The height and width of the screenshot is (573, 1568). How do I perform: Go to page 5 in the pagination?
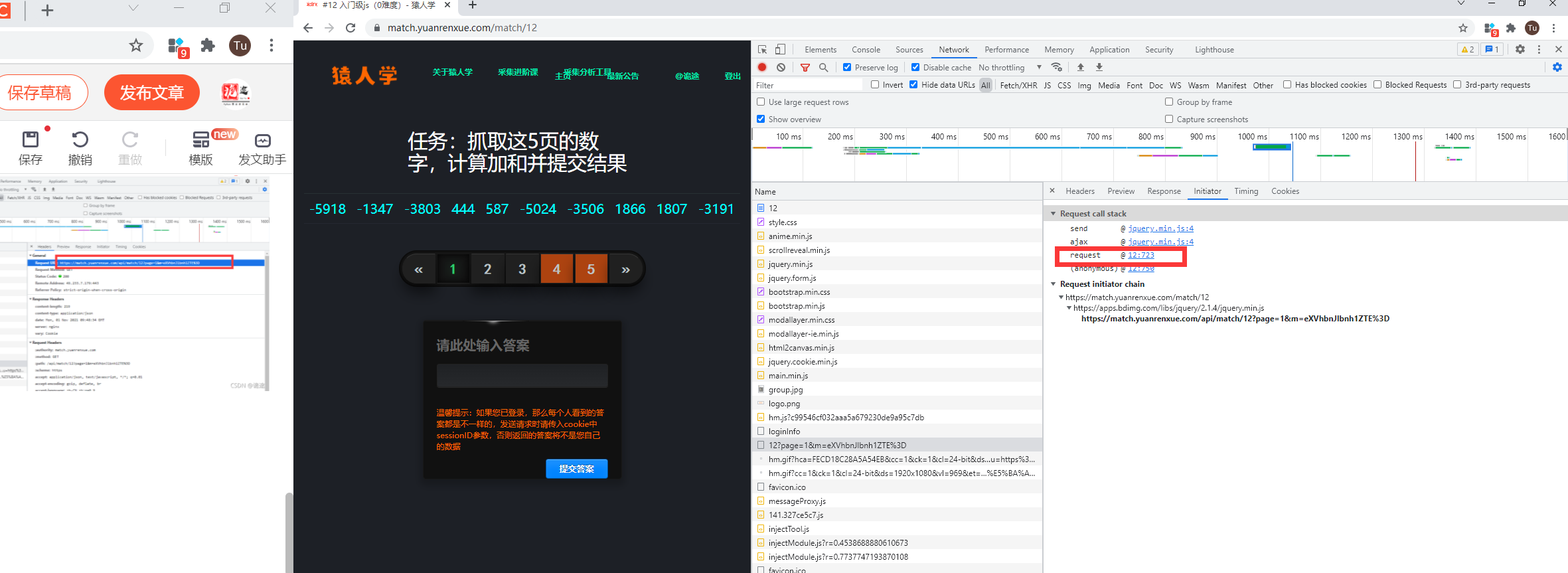pyautogui.click(x=591, y=269)
